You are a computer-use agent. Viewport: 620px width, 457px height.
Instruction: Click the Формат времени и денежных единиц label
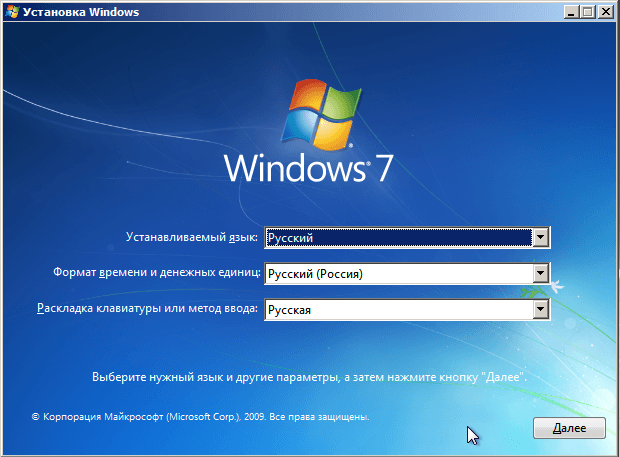155,273
